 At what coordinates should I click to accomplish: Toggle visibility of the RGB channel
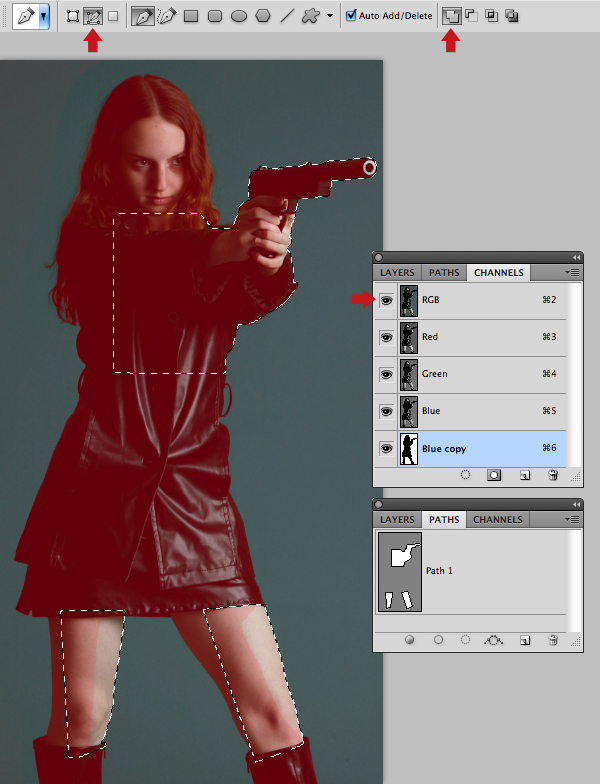386,300
